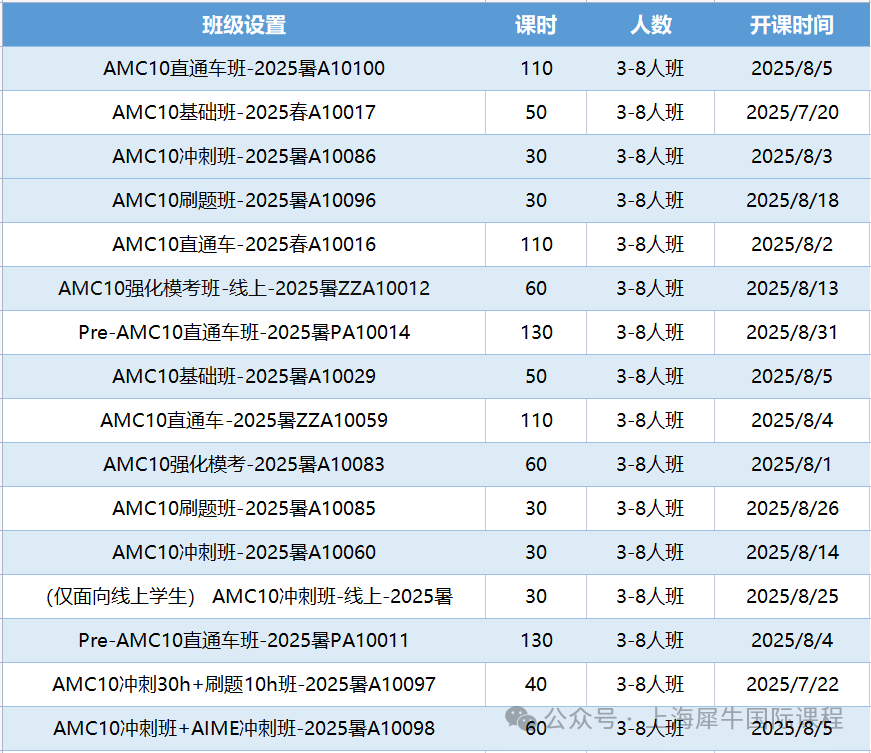
Task: Click 课时 value 110 in A10100 row
Action: [536, 68]
